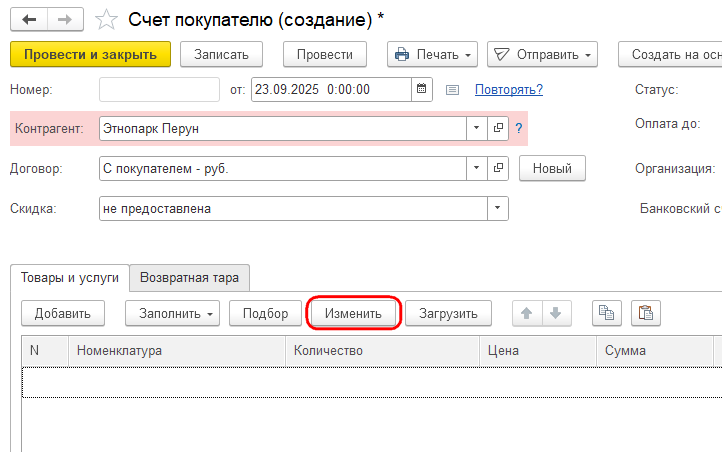Expand the Скидка dropdown list
The image size is (722, 452).
coord(497,208)
